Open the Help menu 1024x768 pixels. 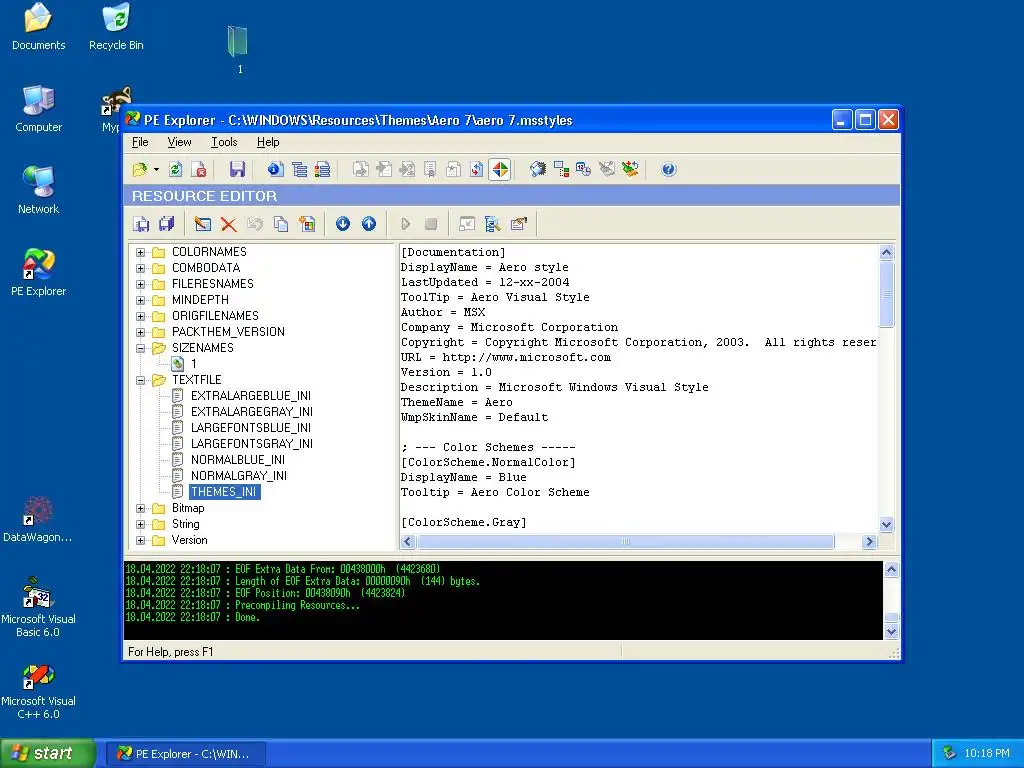pyautogui.click(x=268, y=142)
